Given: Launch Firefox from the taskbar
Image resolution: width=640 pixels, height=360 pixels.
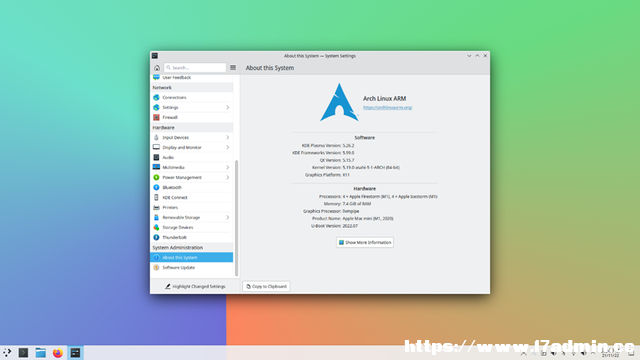Looking at the screenshot, I should [x=58, y=353].
